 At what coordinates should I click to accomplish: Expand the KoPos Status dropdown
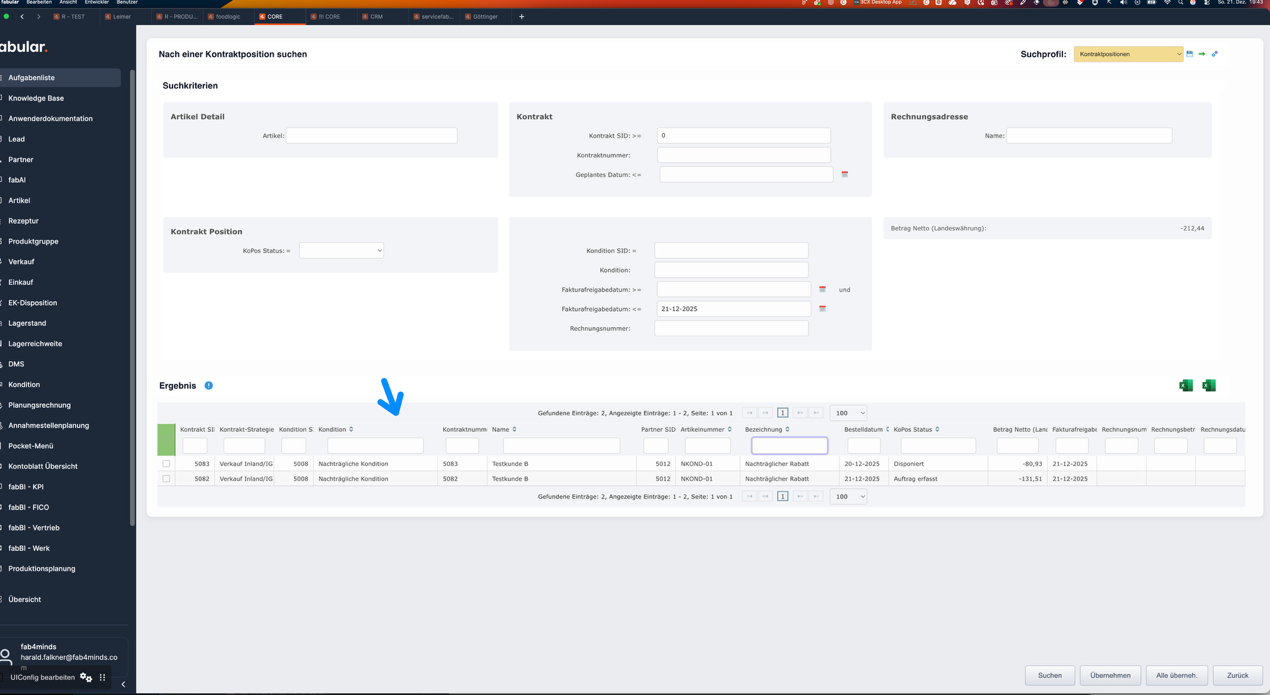point(341,250)
